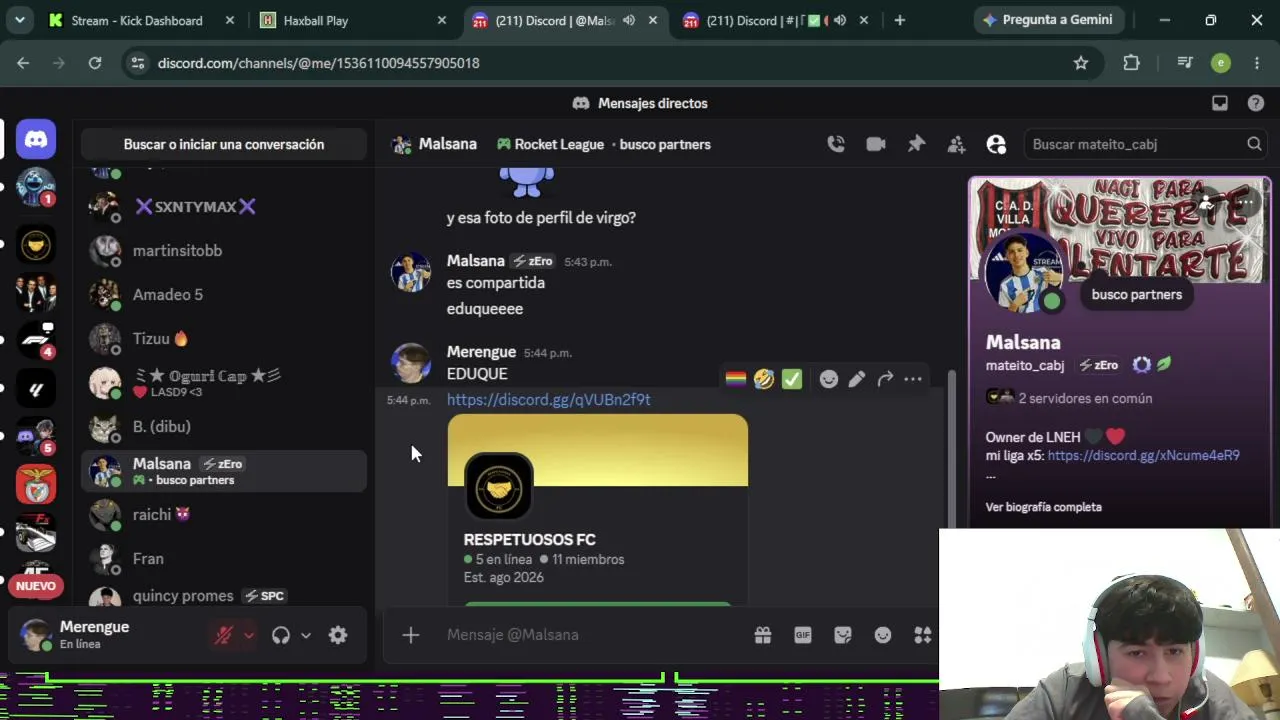Open Chrome tab search dropdown

click(19, 20)
